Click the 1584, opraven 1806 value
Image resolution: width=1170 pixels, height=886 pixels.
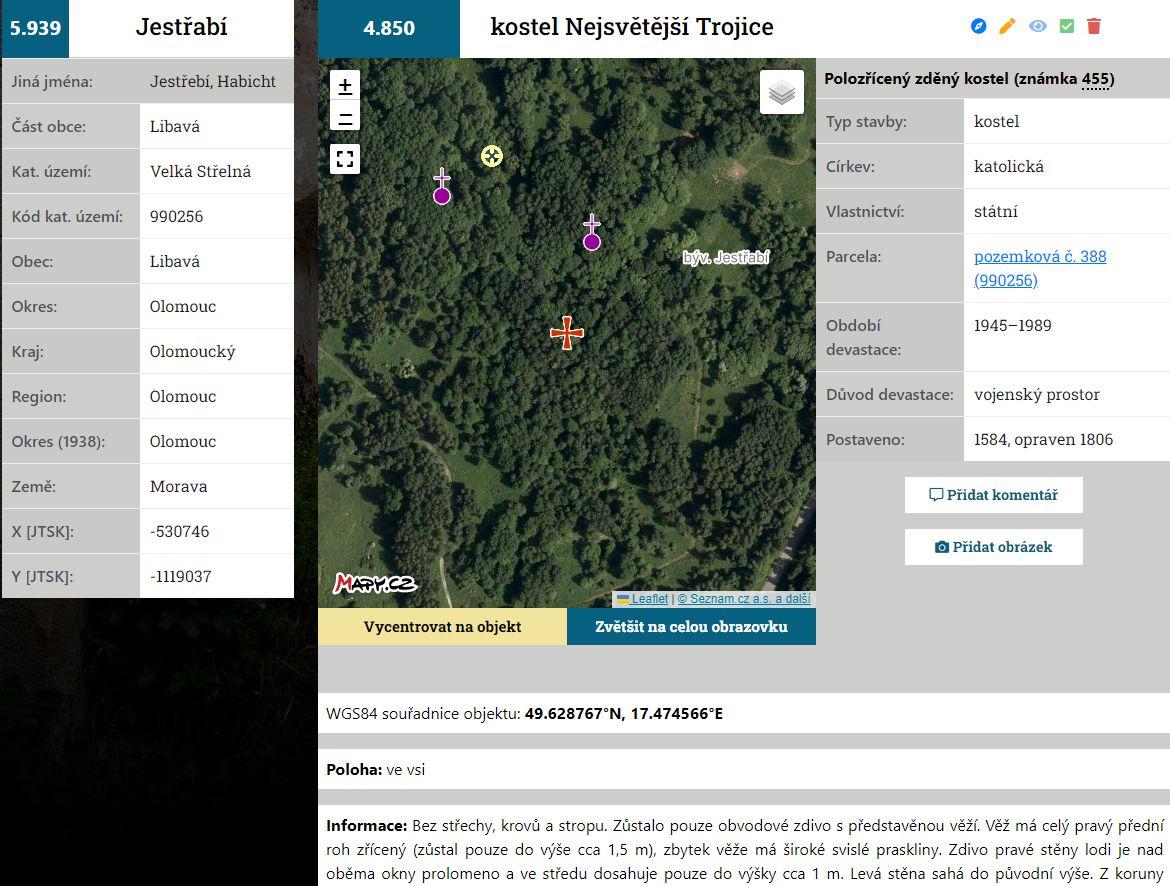pyautogui.click(x=1043, y=440)
